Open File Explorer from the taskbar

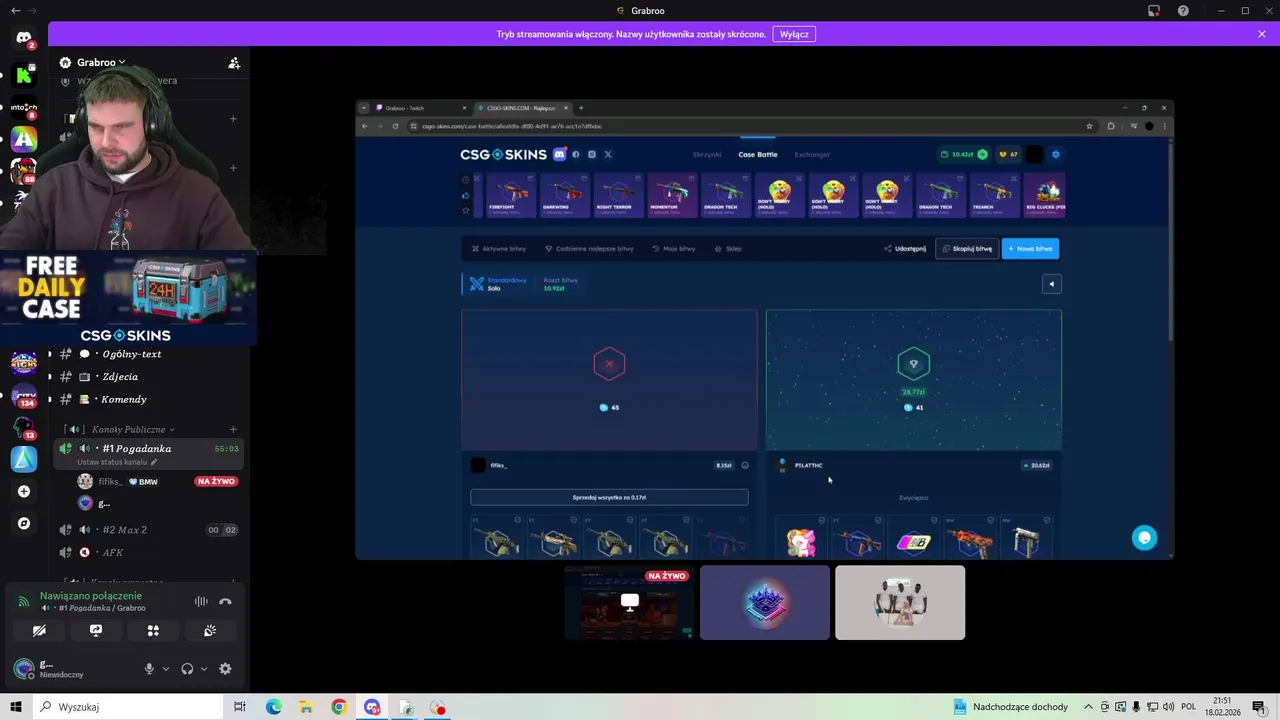tap(306, 707)
